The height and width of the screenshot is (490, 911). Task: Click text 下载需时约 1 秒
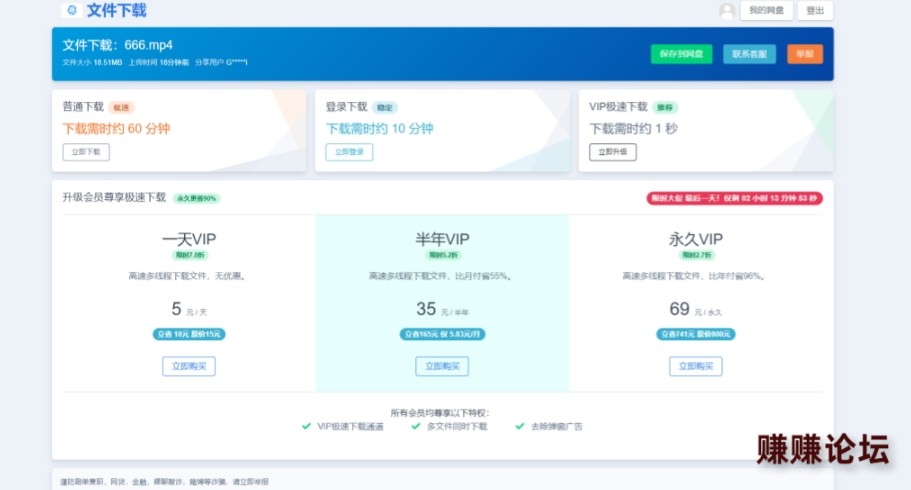[x=633, y=128]
